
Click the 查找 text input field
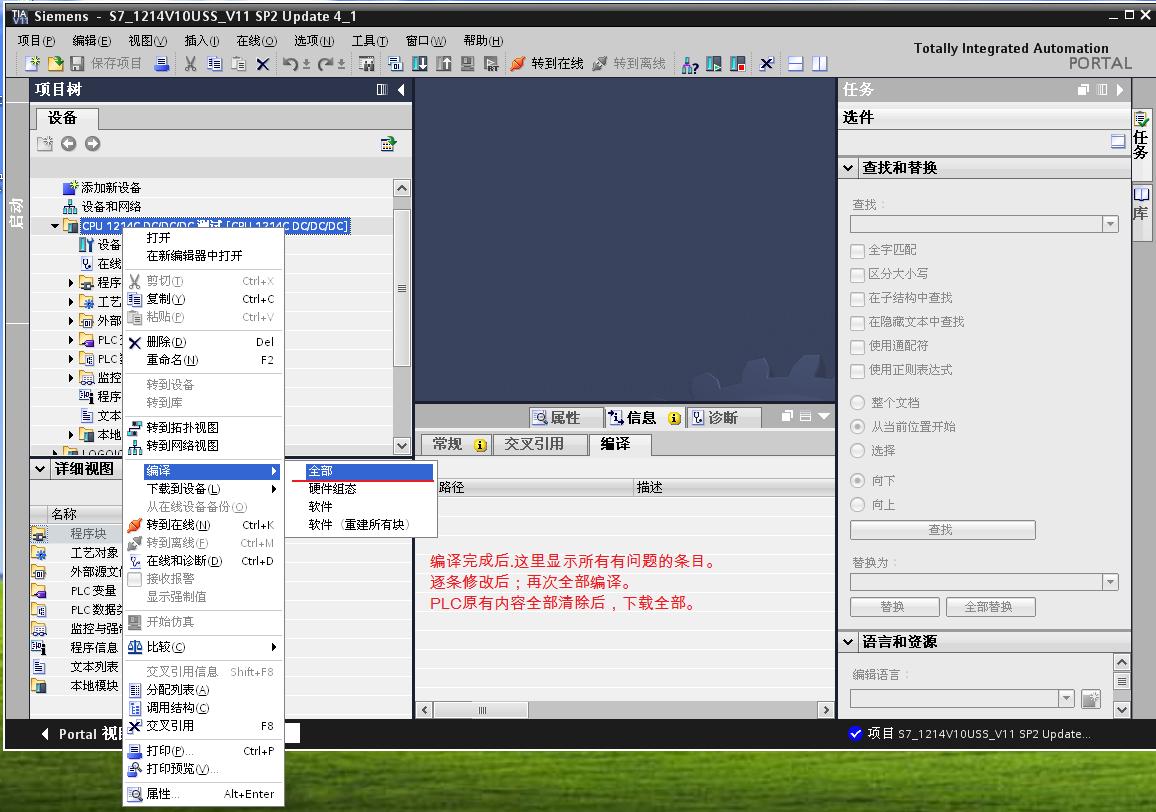976,224
